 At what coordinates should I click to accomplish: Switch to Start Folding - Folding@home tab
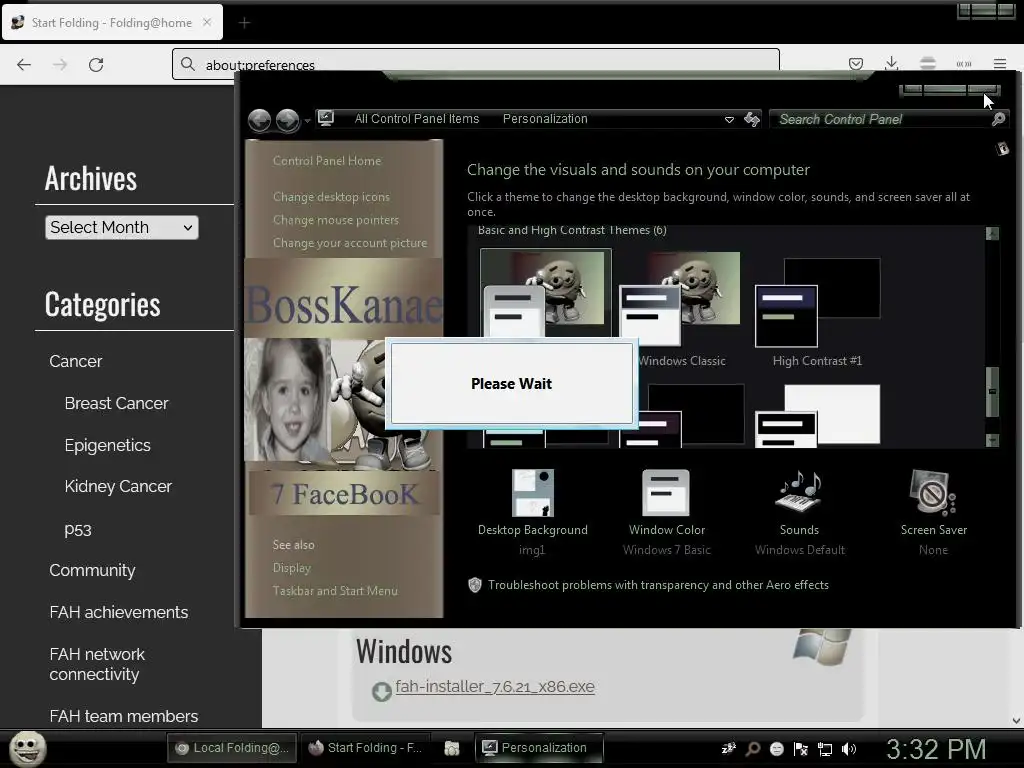coord(112,23)
